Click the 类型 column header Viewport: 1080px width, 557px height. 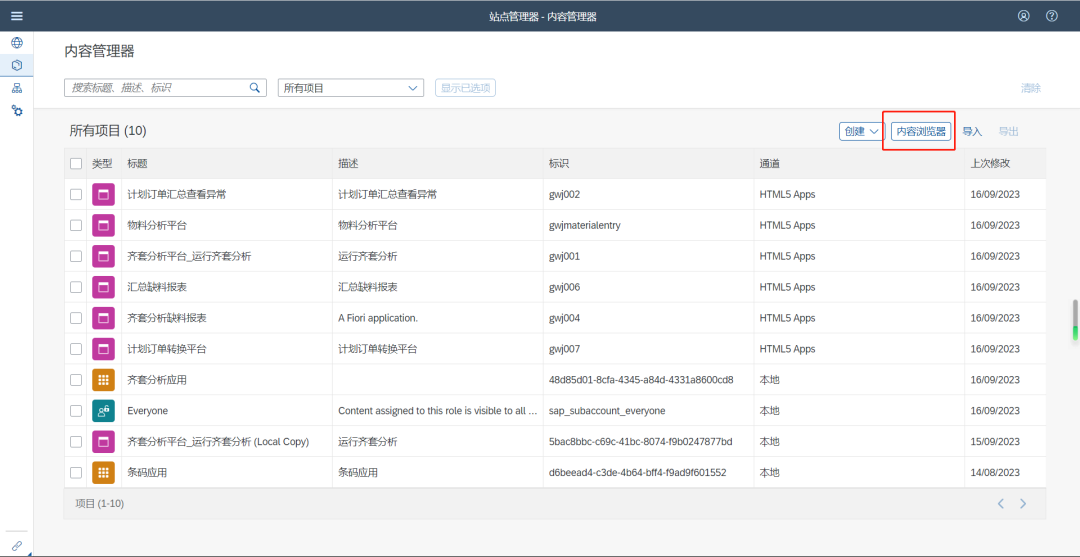(x=102, y=164)
